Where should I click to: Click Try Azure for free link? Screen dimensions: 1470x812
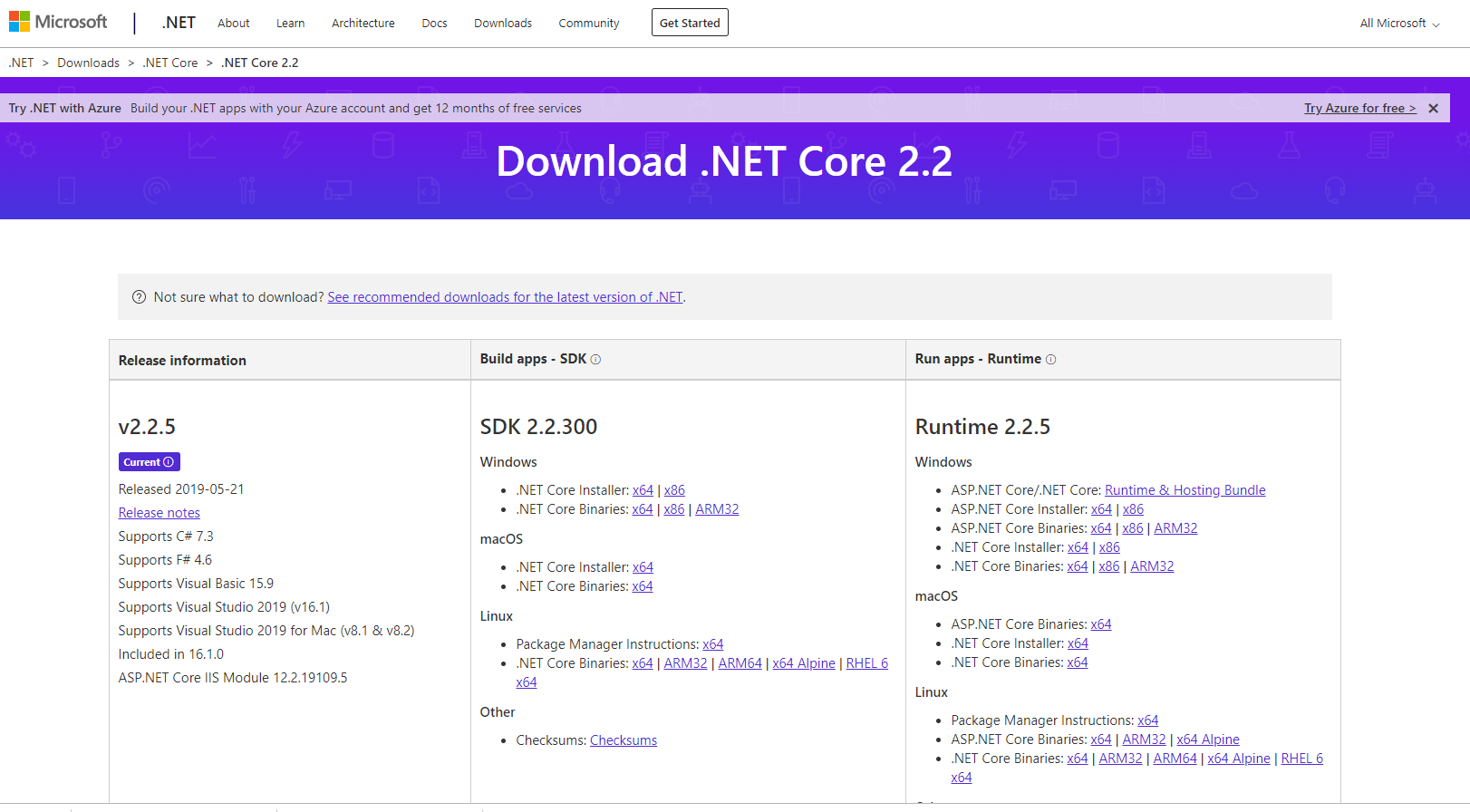click(1359, 108)
